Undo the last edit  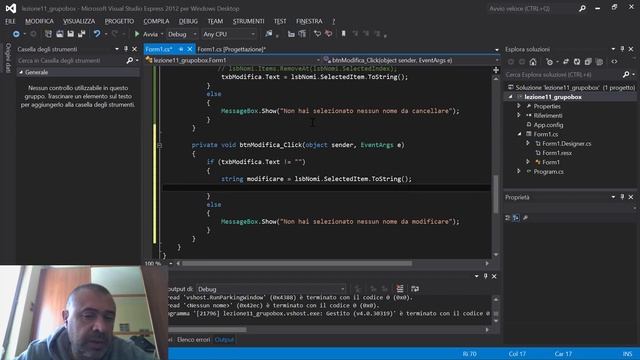97,34
